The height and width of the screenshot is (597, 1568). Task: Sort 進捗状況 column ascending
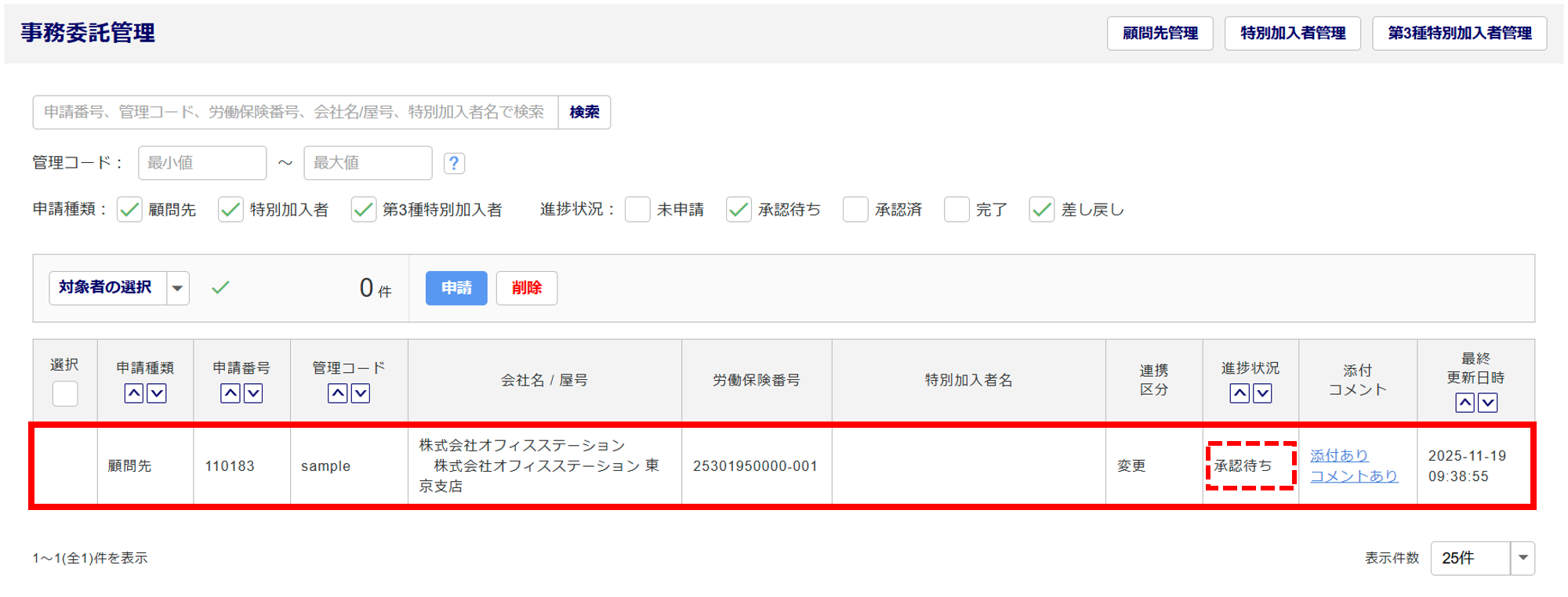1240,393
